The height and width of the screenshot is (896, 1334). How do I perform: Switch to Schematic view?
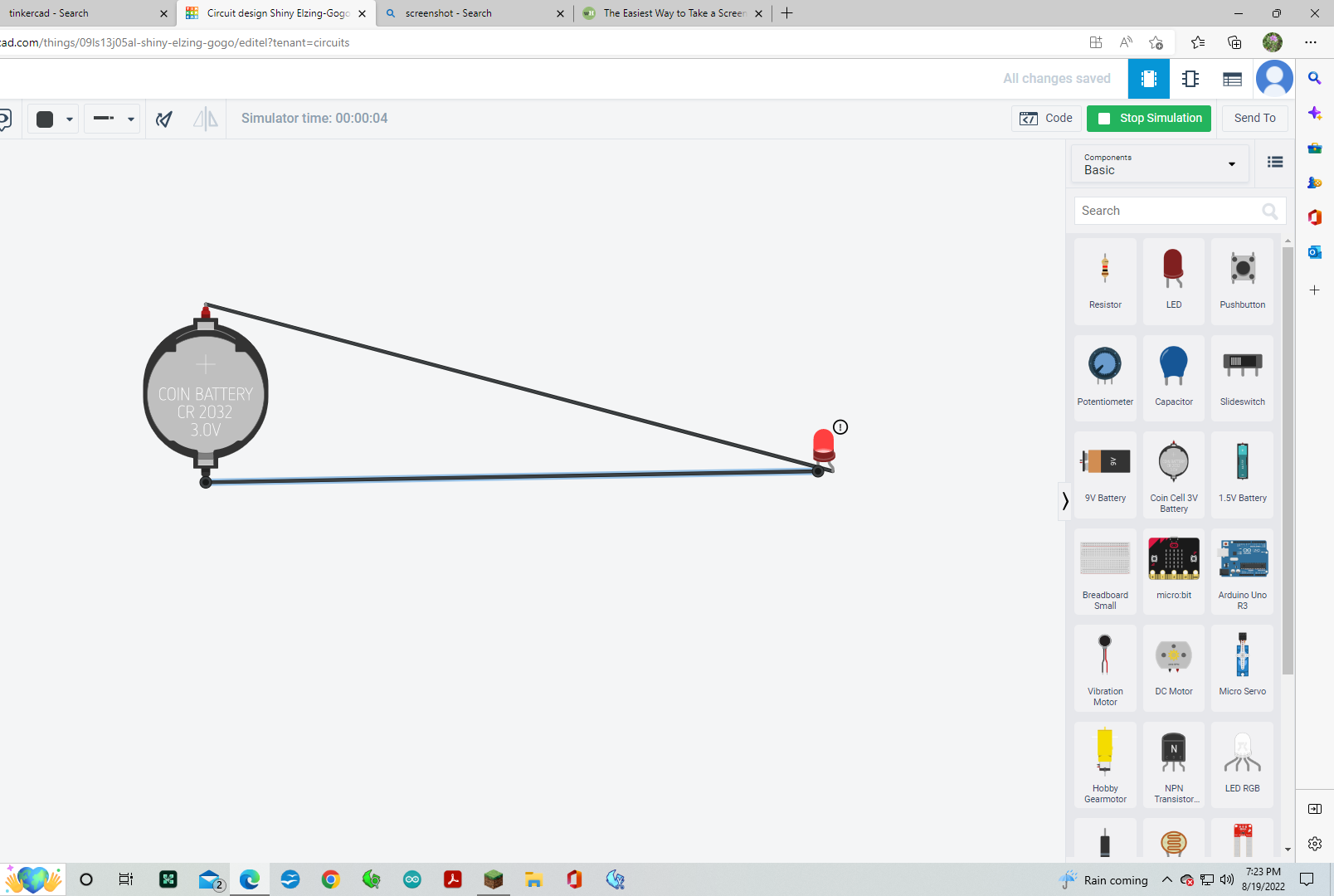(1190, 79)
